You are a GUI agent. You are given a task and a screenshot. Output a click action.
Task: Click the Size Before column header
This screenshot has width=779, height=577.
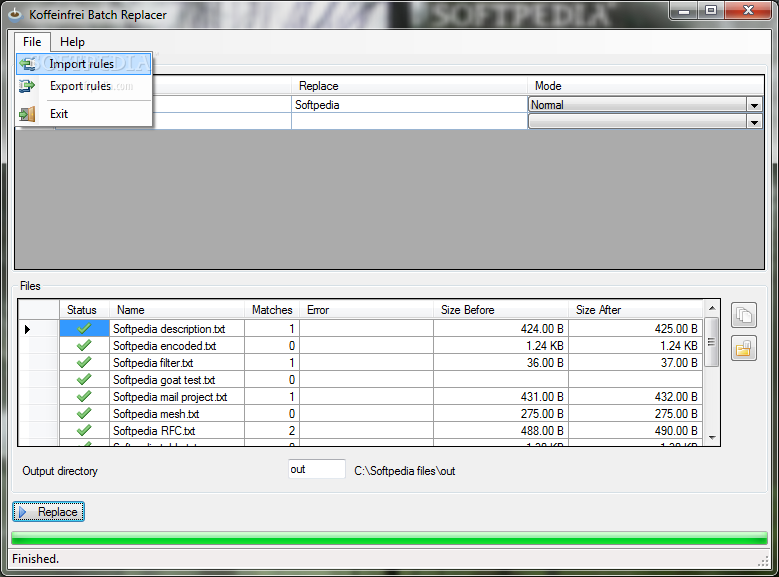point(501,310)
